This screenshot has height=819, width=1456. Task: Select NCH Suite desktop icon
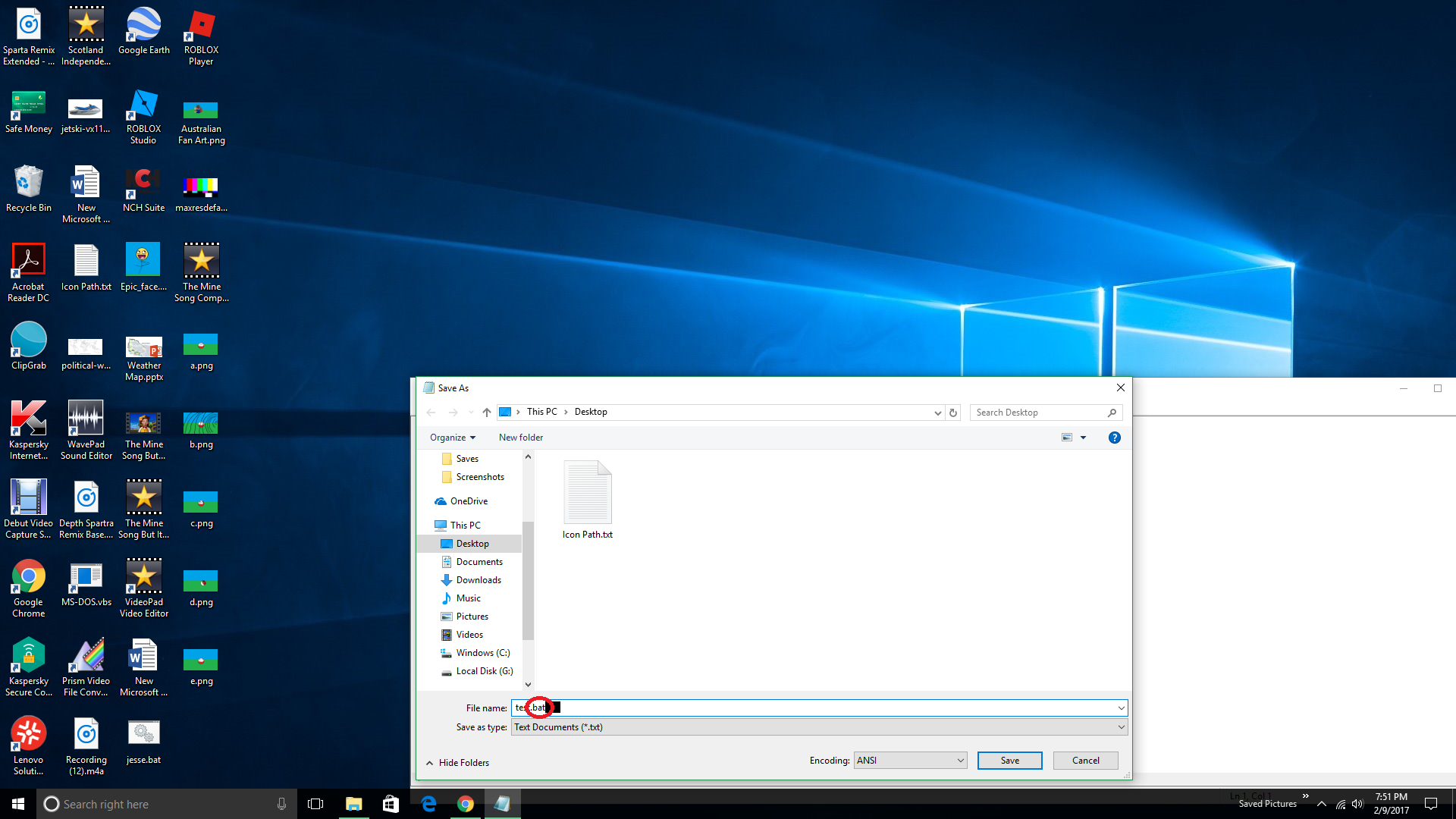[x=143, y=190]
